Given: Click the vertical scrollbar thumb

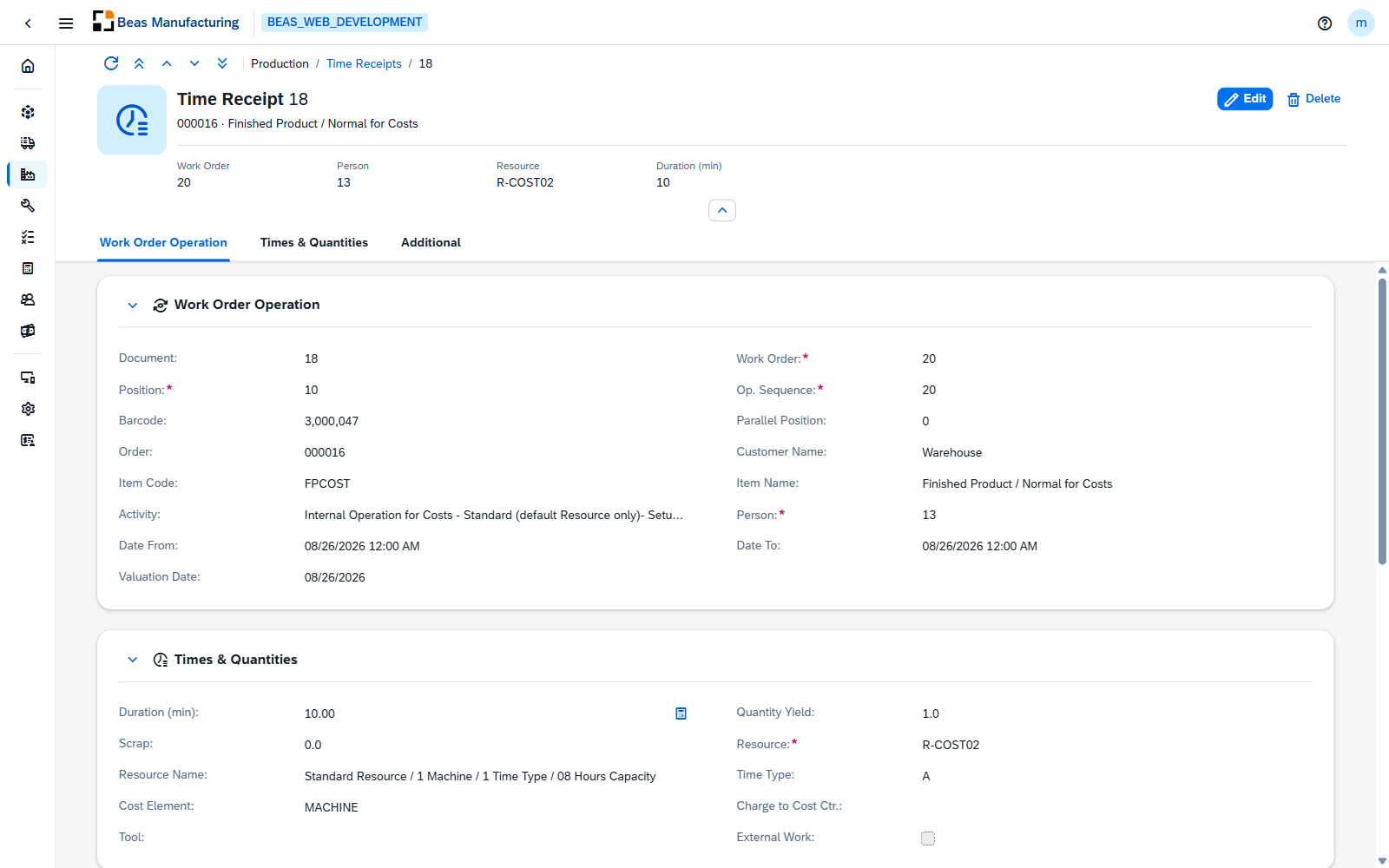Looking at the screenshot, I should pyautogui.click(x=1382, y=421).
